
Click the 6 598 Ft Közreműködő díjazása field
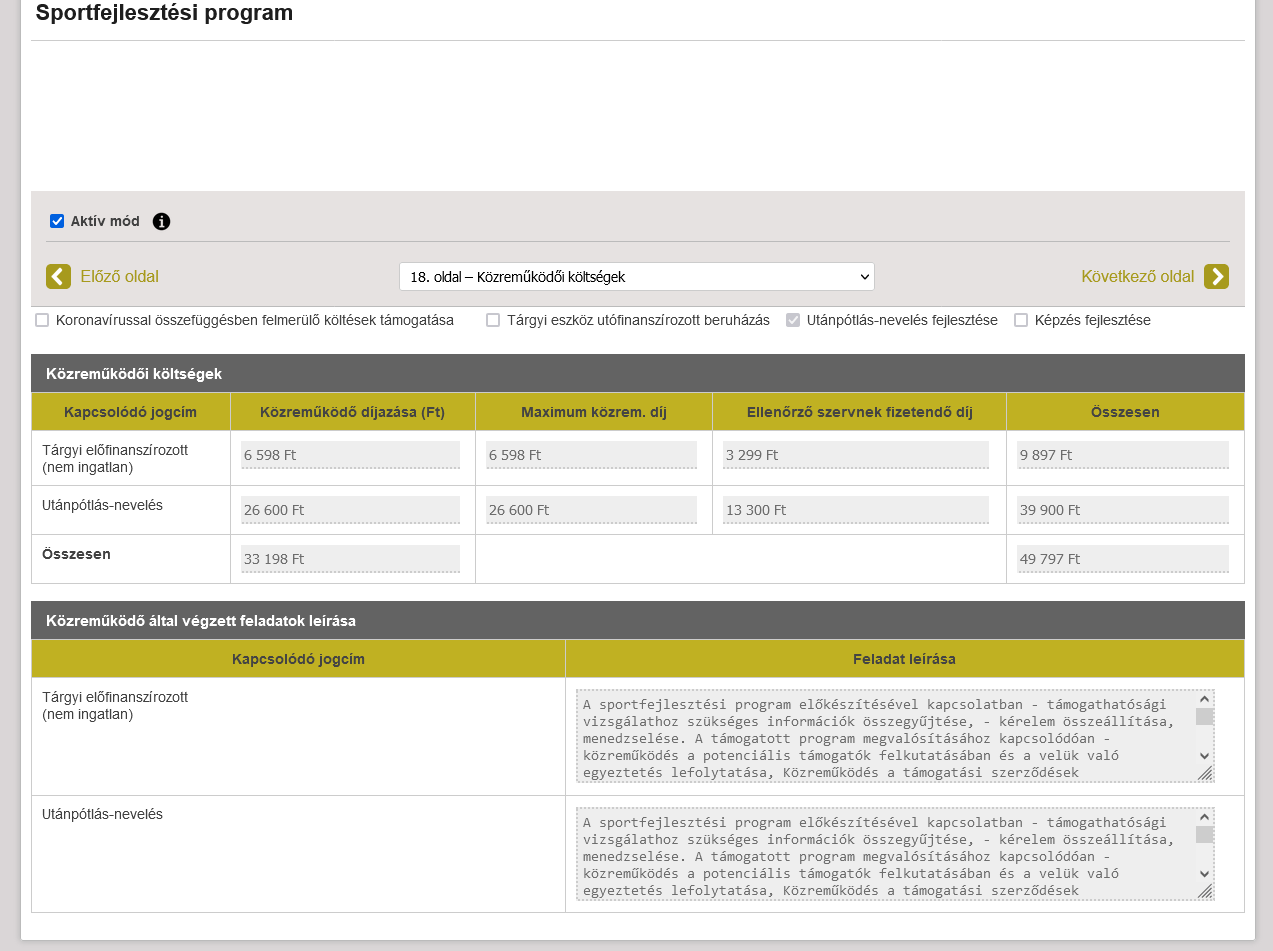pos(350,455)
